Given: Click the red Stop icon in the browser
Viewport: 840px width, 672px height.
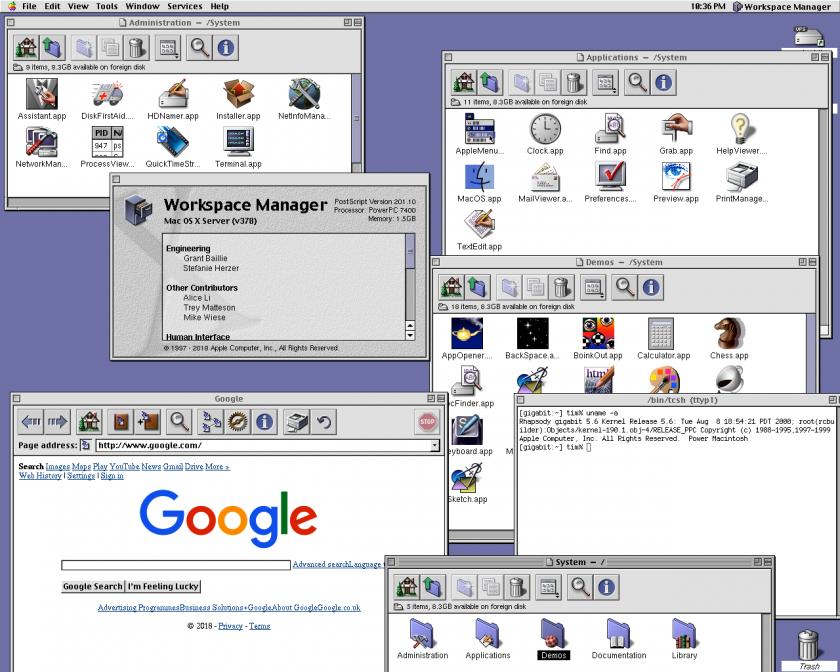Looking at the screenshot, I should point(427,422).
